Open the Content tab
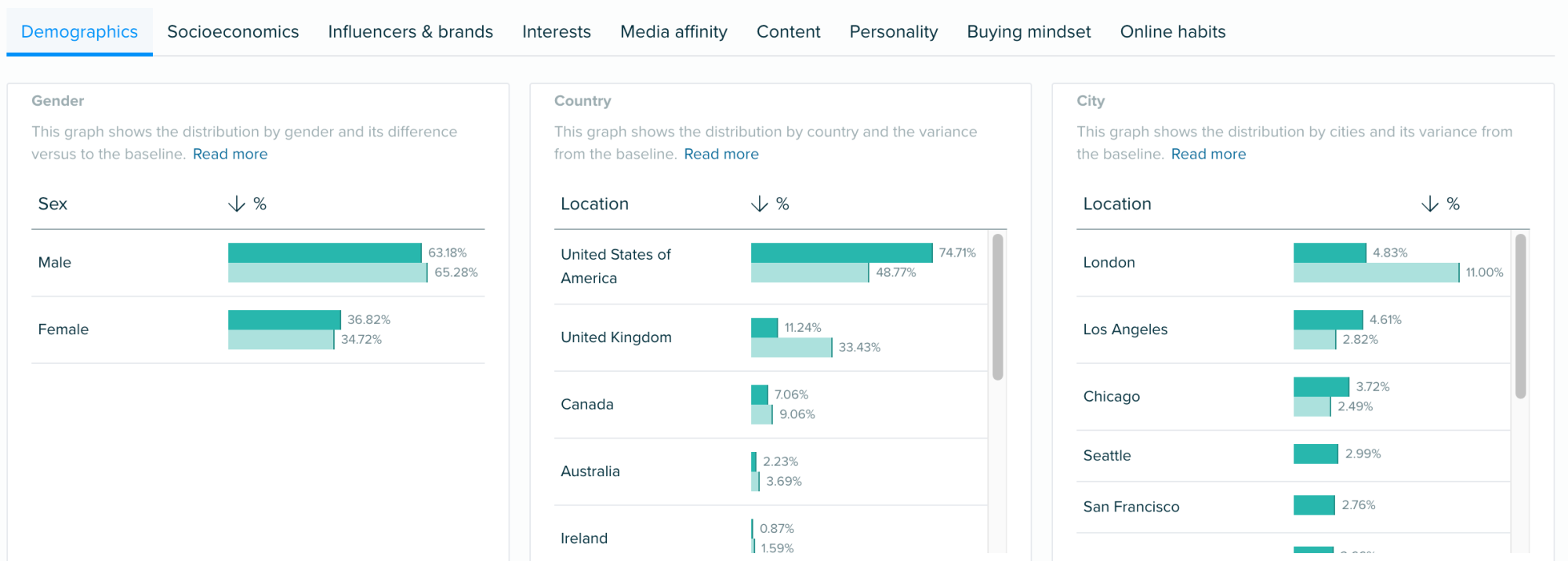The image size is (1568, 561). point(788,31)
